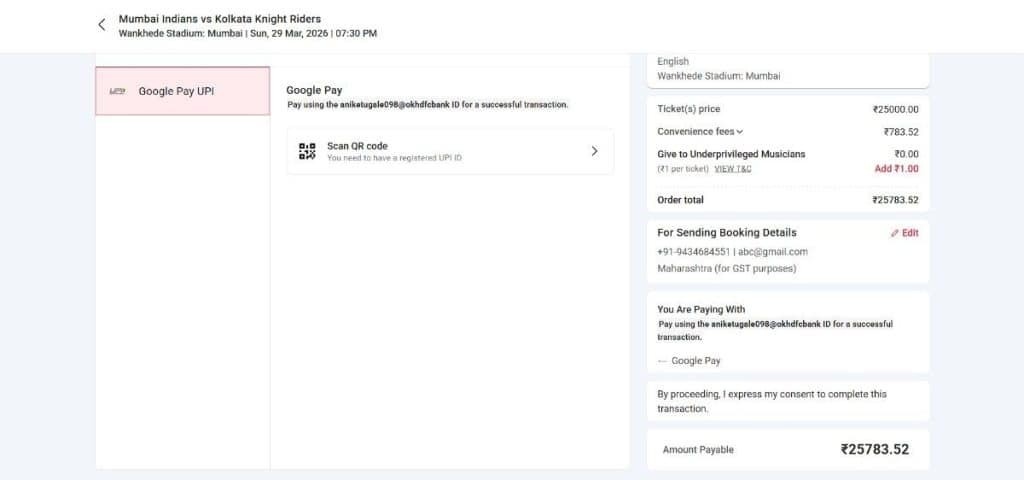Screen dimensions: 1024x480
Task: Click the Google Pay logo under You Are Paying With
Action: click(662, 360)
